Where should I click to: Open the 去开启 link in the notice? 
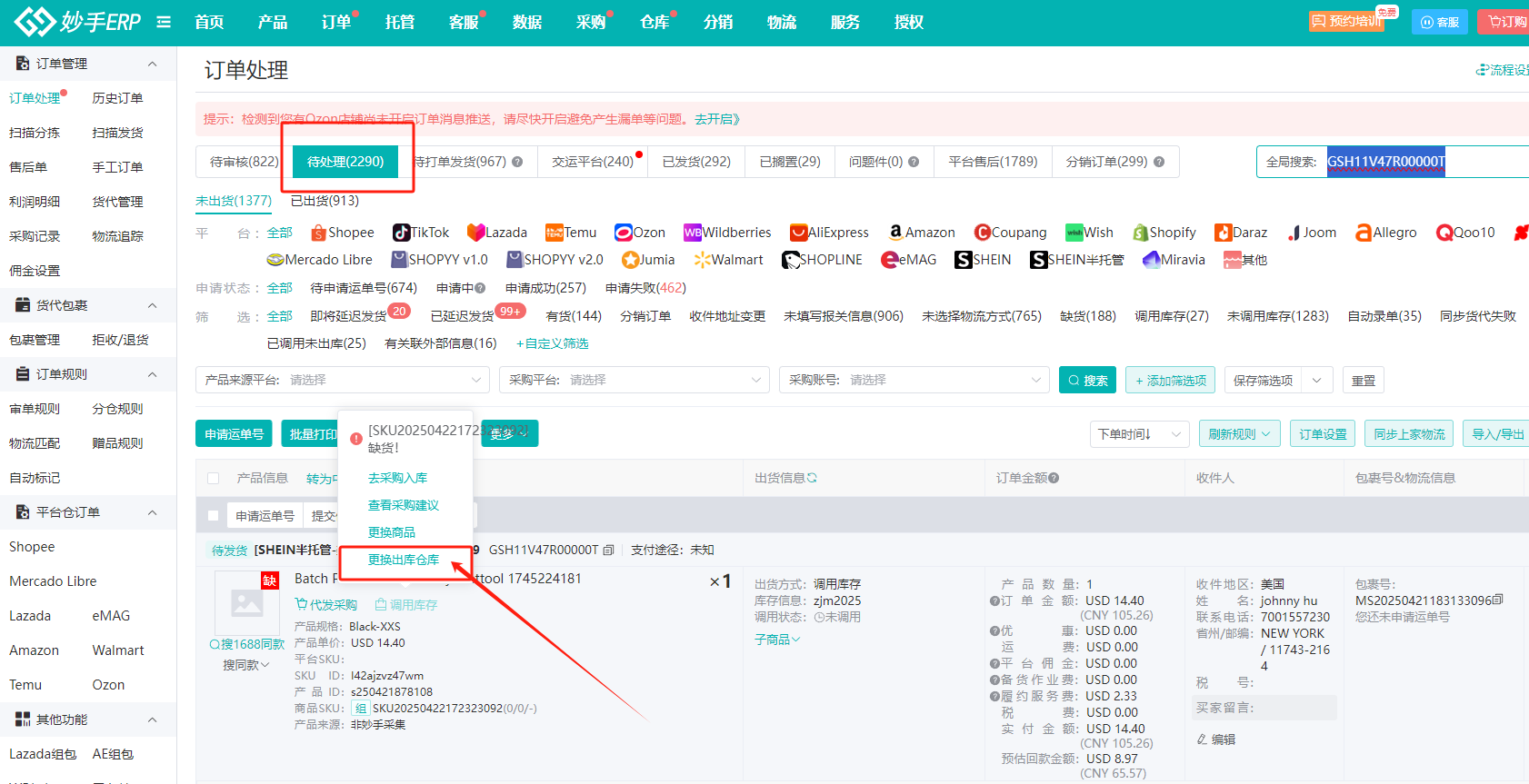717,119
